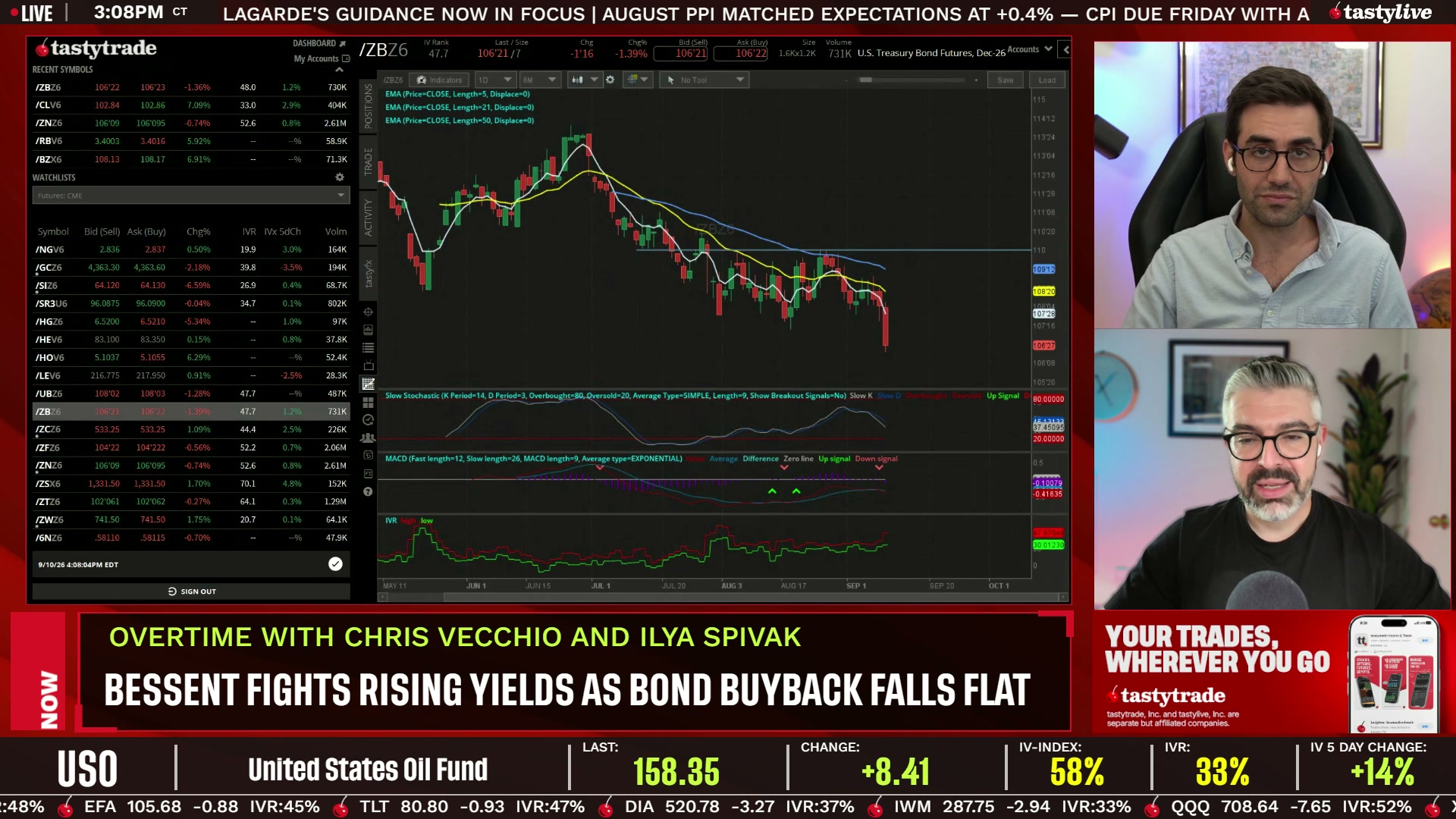Open the vertical ACTIVITY tab

tap(368, 218)
